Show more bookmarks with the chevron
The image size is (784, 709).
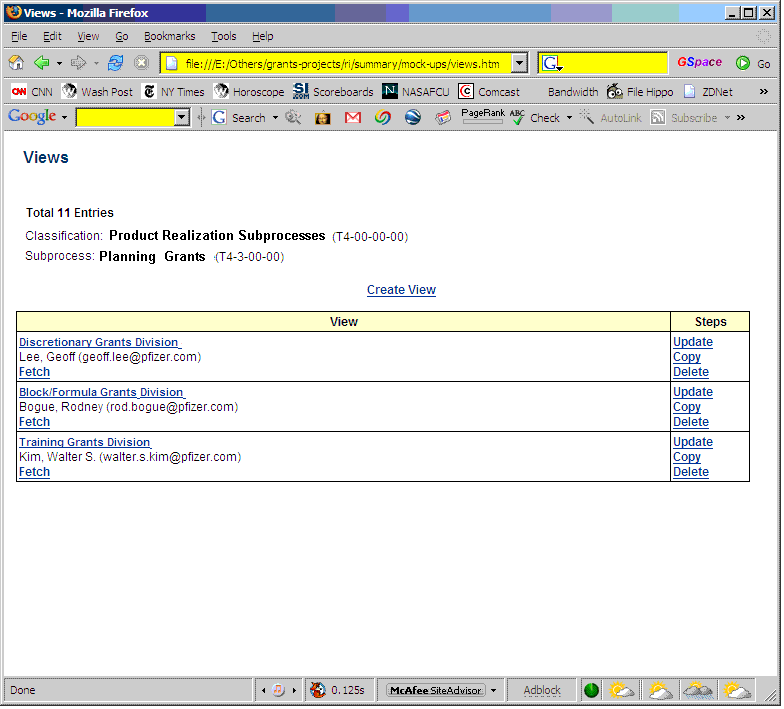[x=764, y=92]
